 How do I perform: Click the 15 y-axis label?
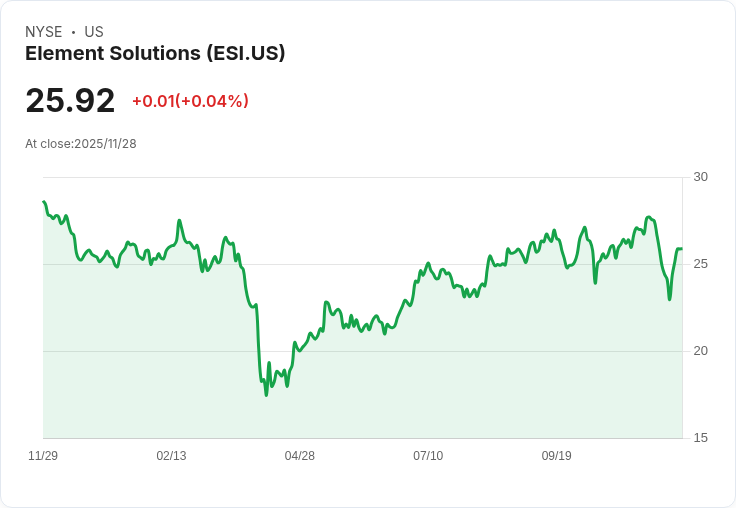(700, 438)
